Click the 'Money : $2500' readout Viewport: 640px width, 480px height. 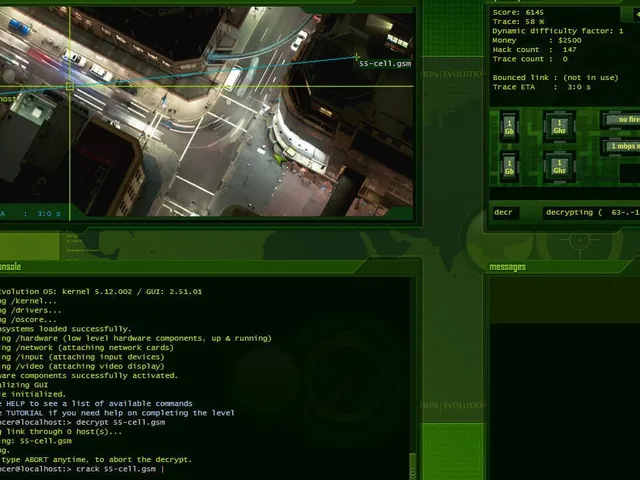point(537,40)
